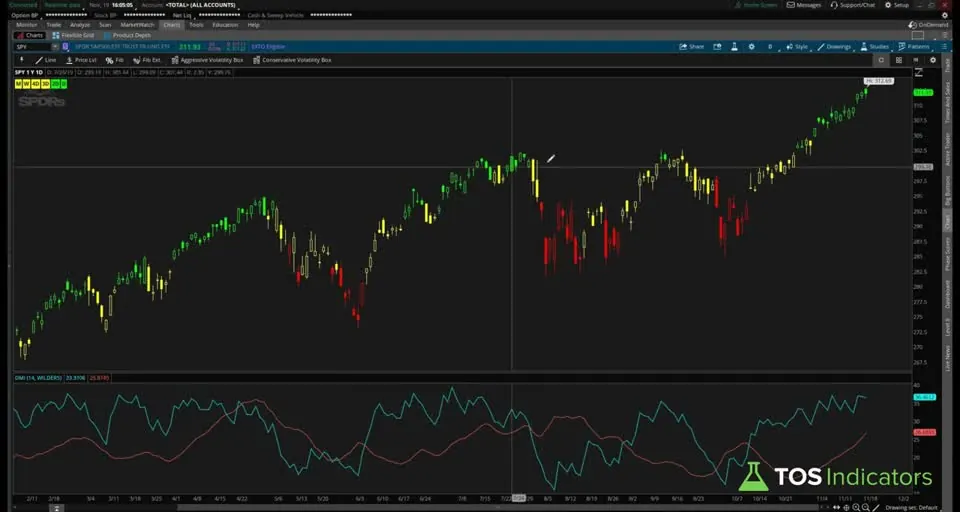Click the OnDemand button
The width and height of the screenshot is (960, 512).
pyautogui.click(x=929, y=25)
